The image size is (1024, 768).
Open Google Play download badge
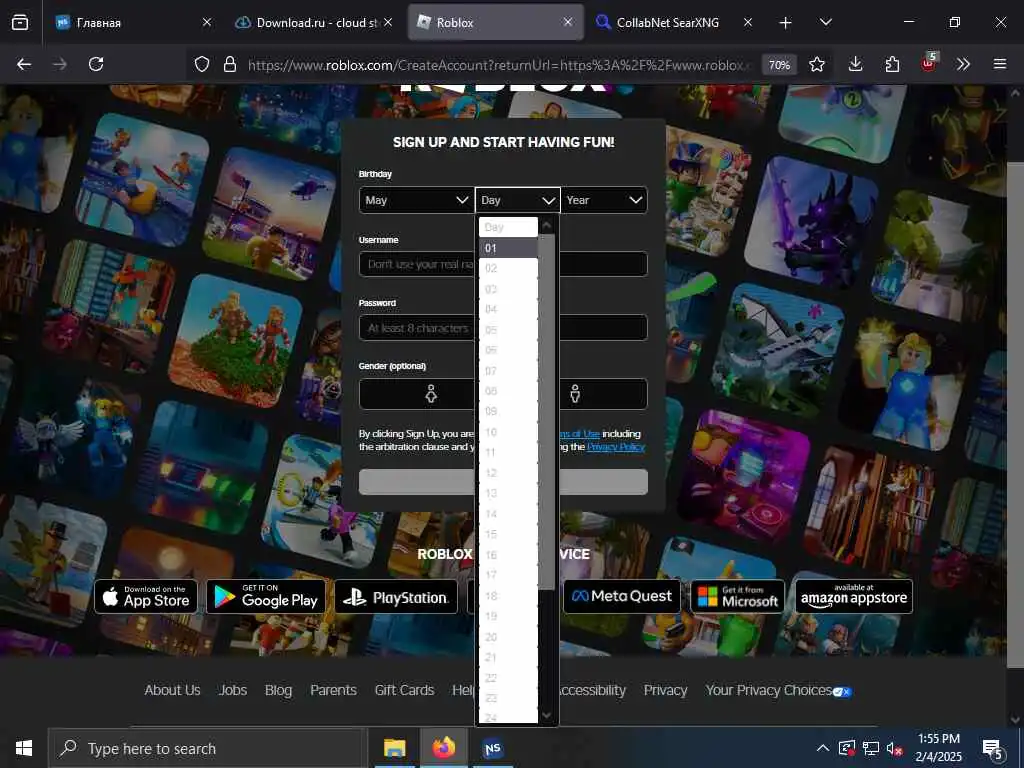[266, 596]
